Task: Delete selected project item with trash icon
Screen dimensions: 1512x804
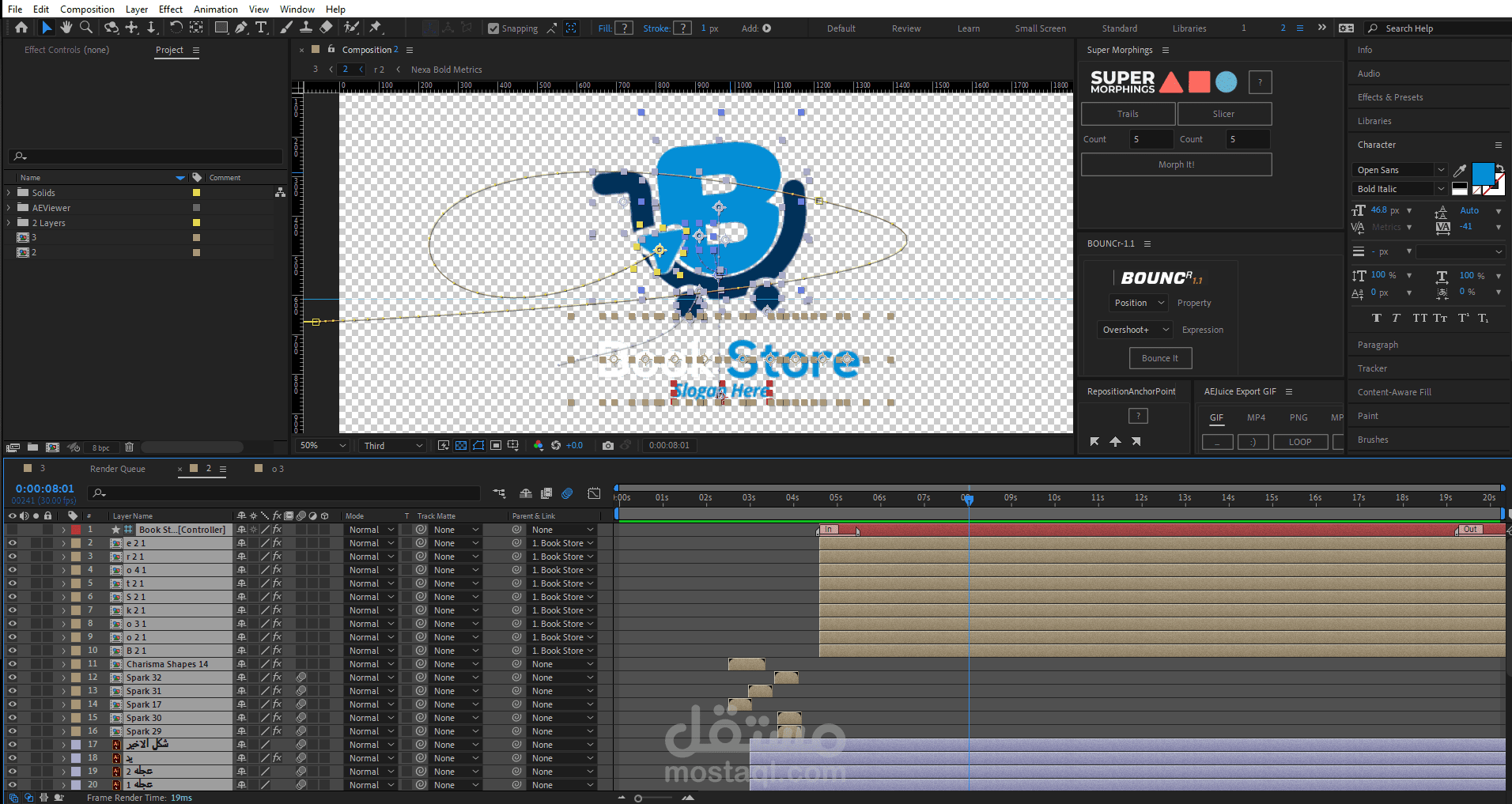Action: (130, 447)
